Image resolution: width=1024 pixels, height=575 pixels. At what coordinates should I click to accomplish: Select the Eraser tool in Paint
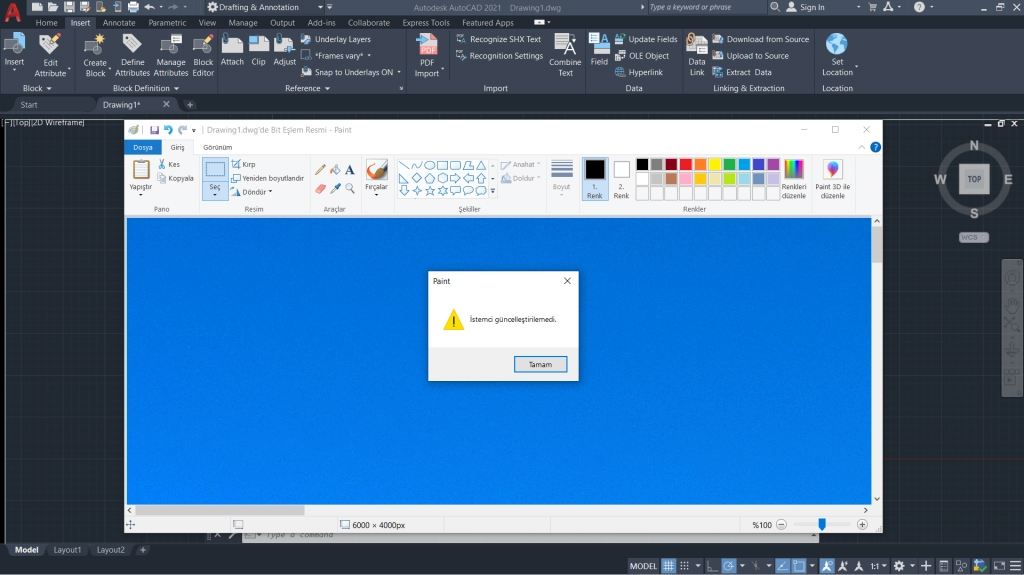[x=320, y=188]
